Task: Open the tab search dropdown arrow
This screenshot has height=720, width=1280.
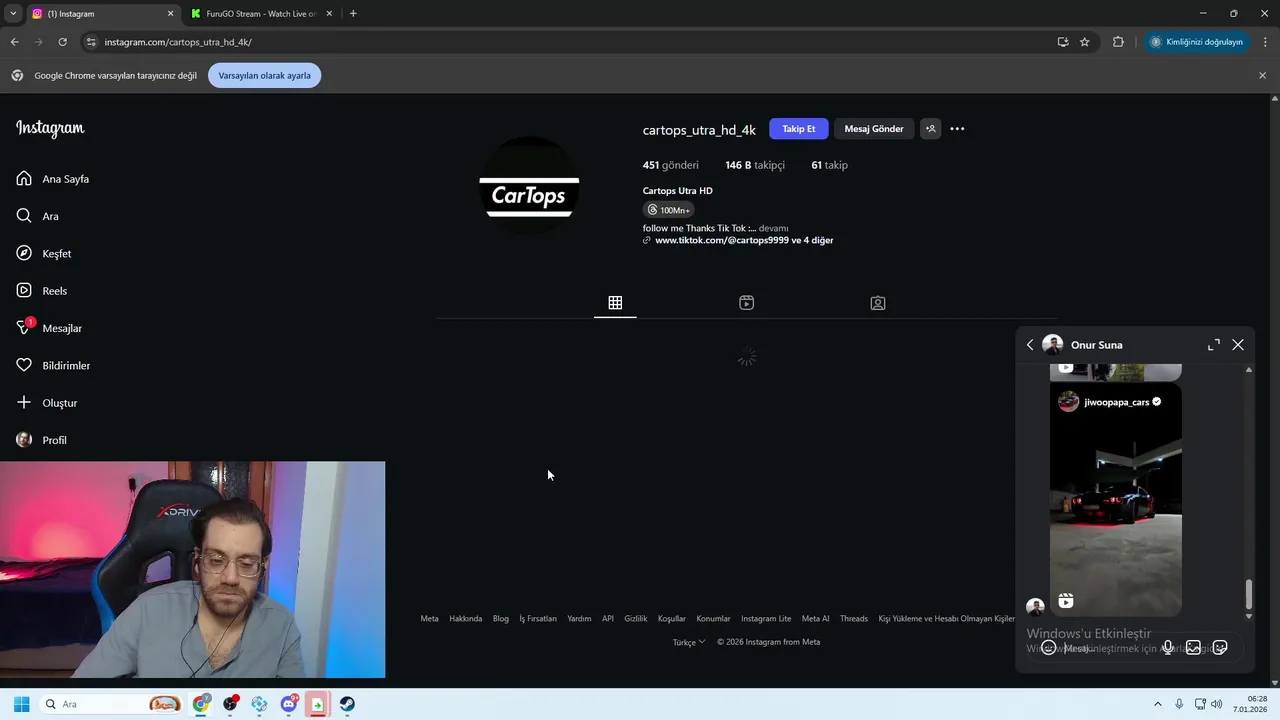Action: (13, 14)
